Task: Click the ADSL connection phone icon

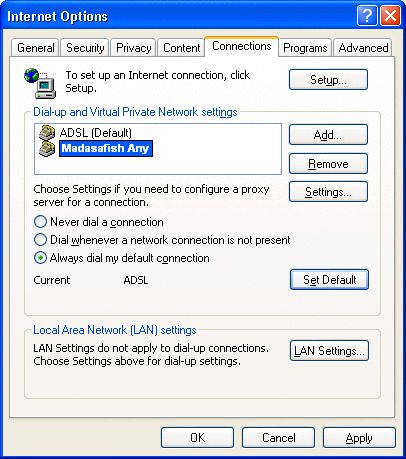Action: coord(47,132)
